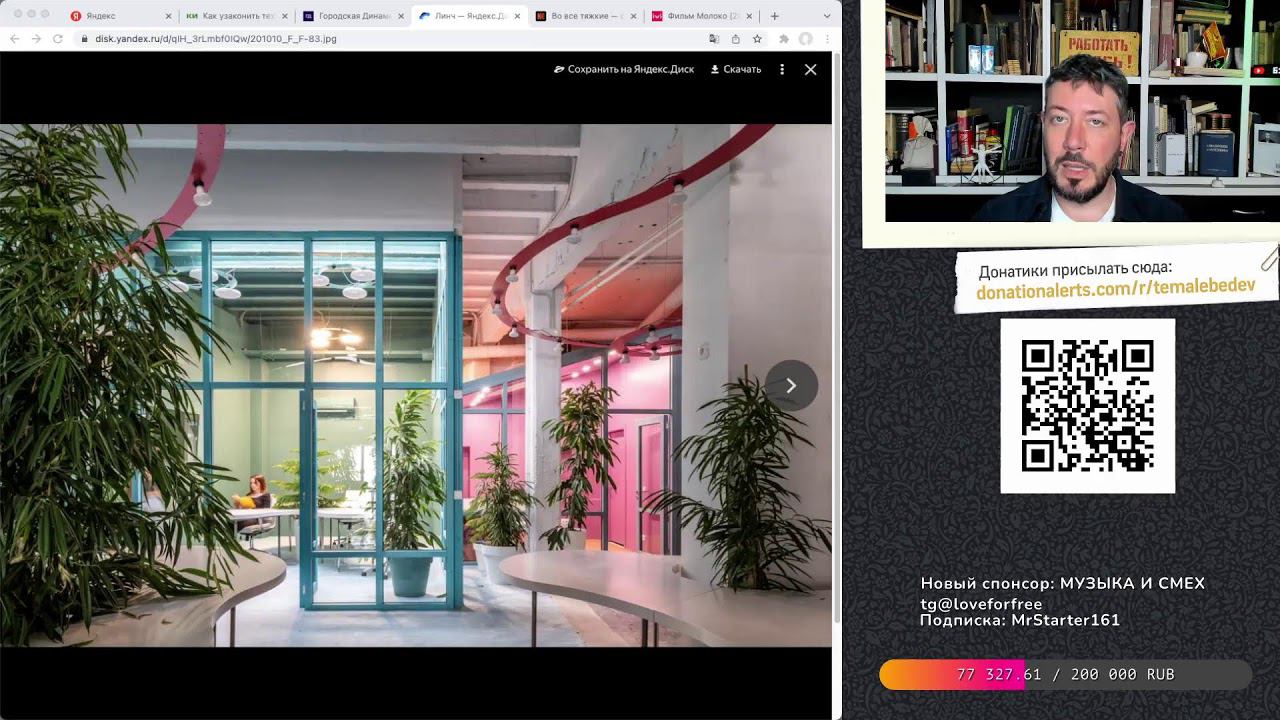
Task: Click the donation progress bar
Action: (1065, 675)
